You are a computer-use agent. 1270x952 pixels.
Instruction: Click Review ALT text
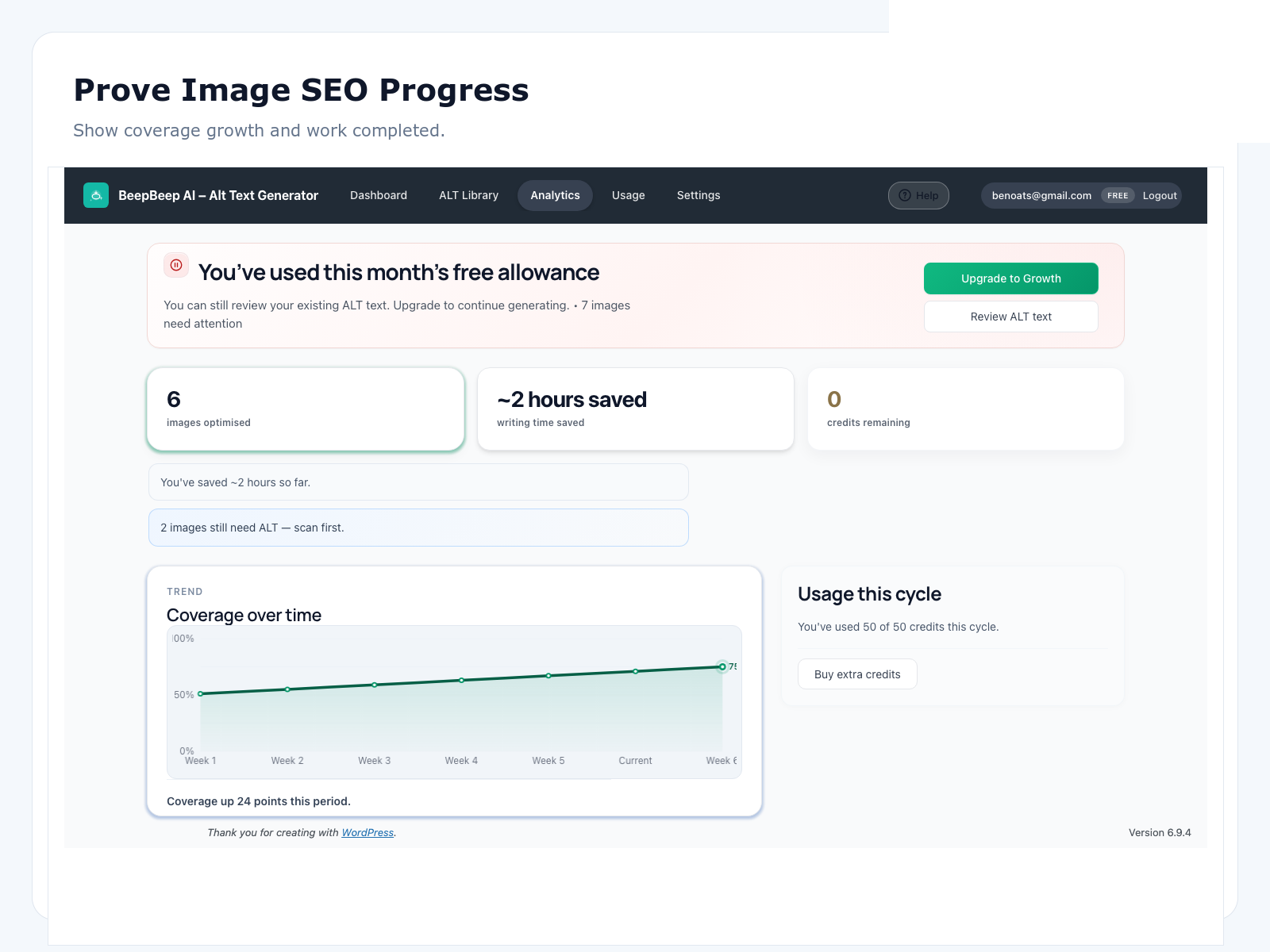[1010, 317]
